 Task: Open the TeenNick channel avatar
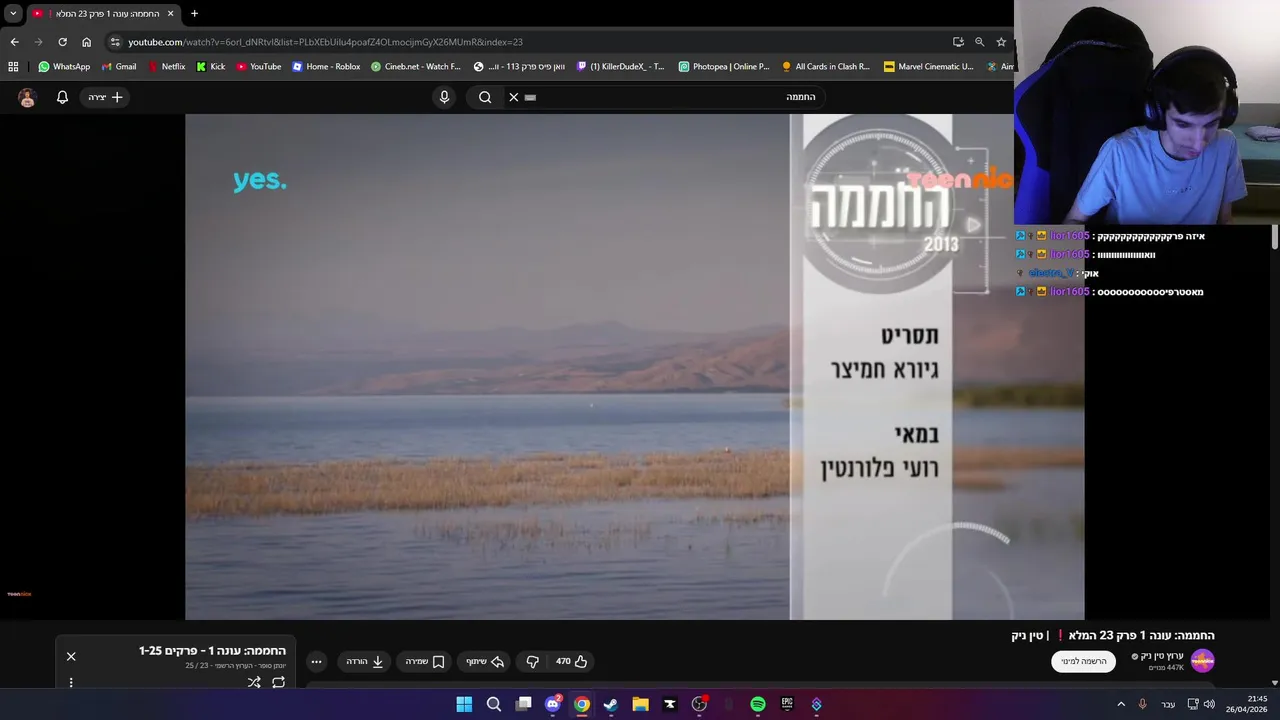pos(1202,660)
